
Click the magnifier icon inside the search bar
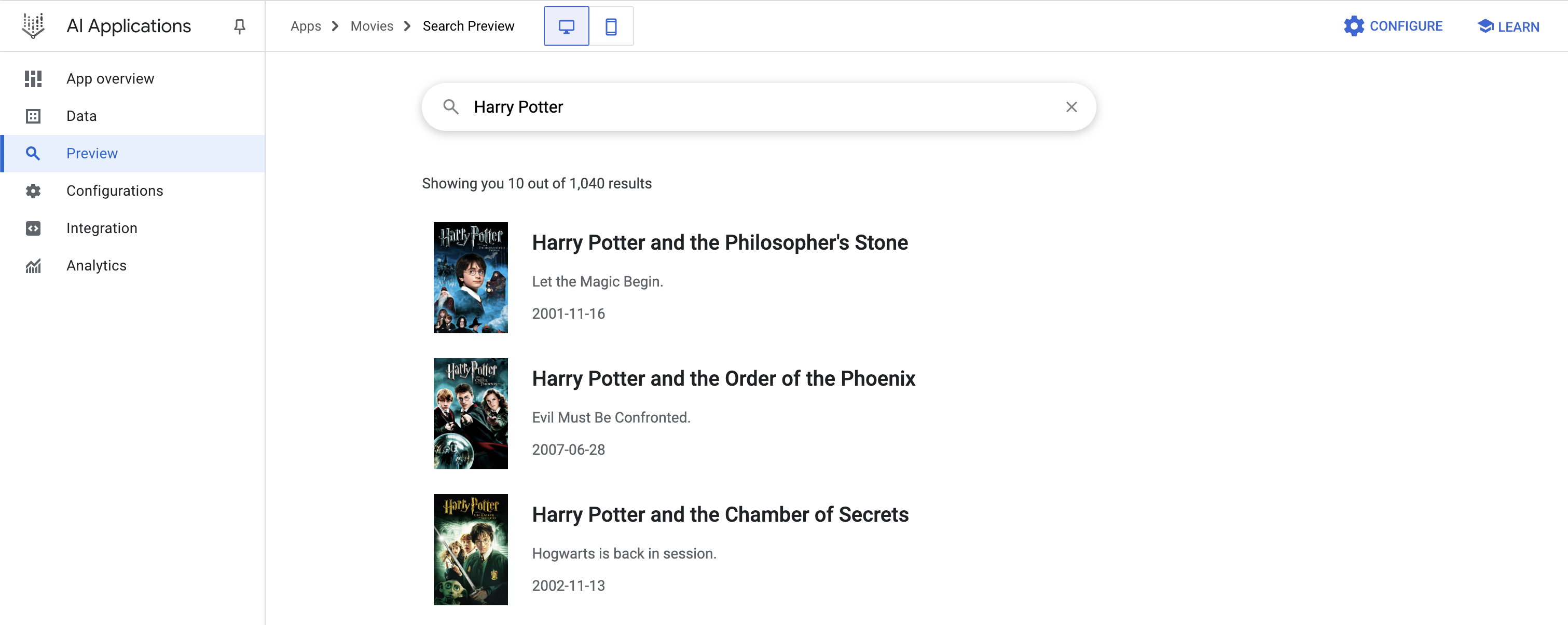pyautogui.click(x=451, y=106)
